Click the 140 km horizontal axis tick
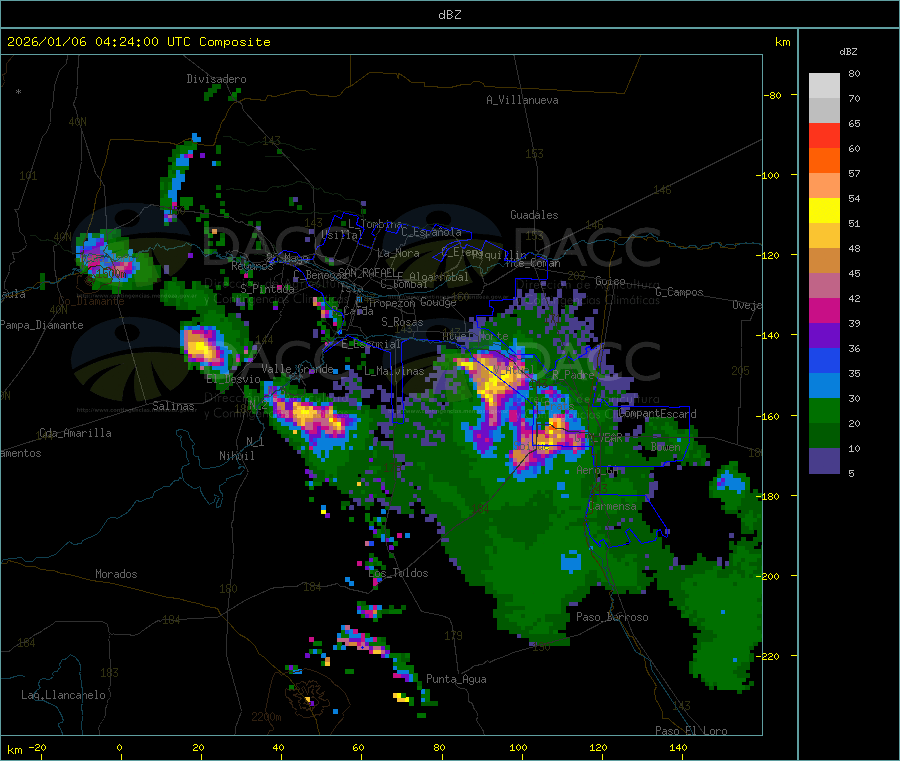900x761 pixels. tap(678, 747)
